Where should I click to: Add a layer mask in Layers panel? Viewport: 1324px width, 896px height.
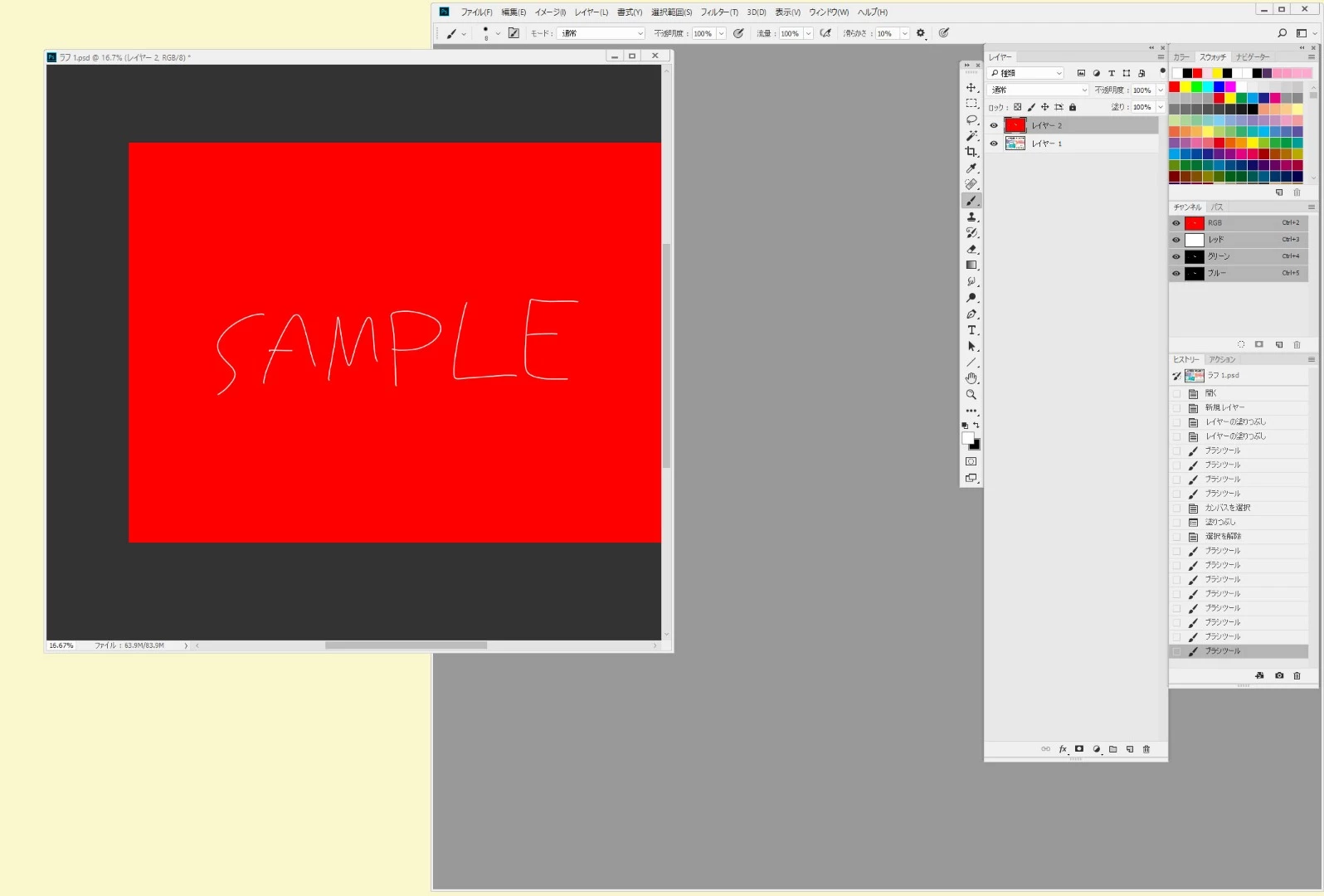coord(1079,749)
